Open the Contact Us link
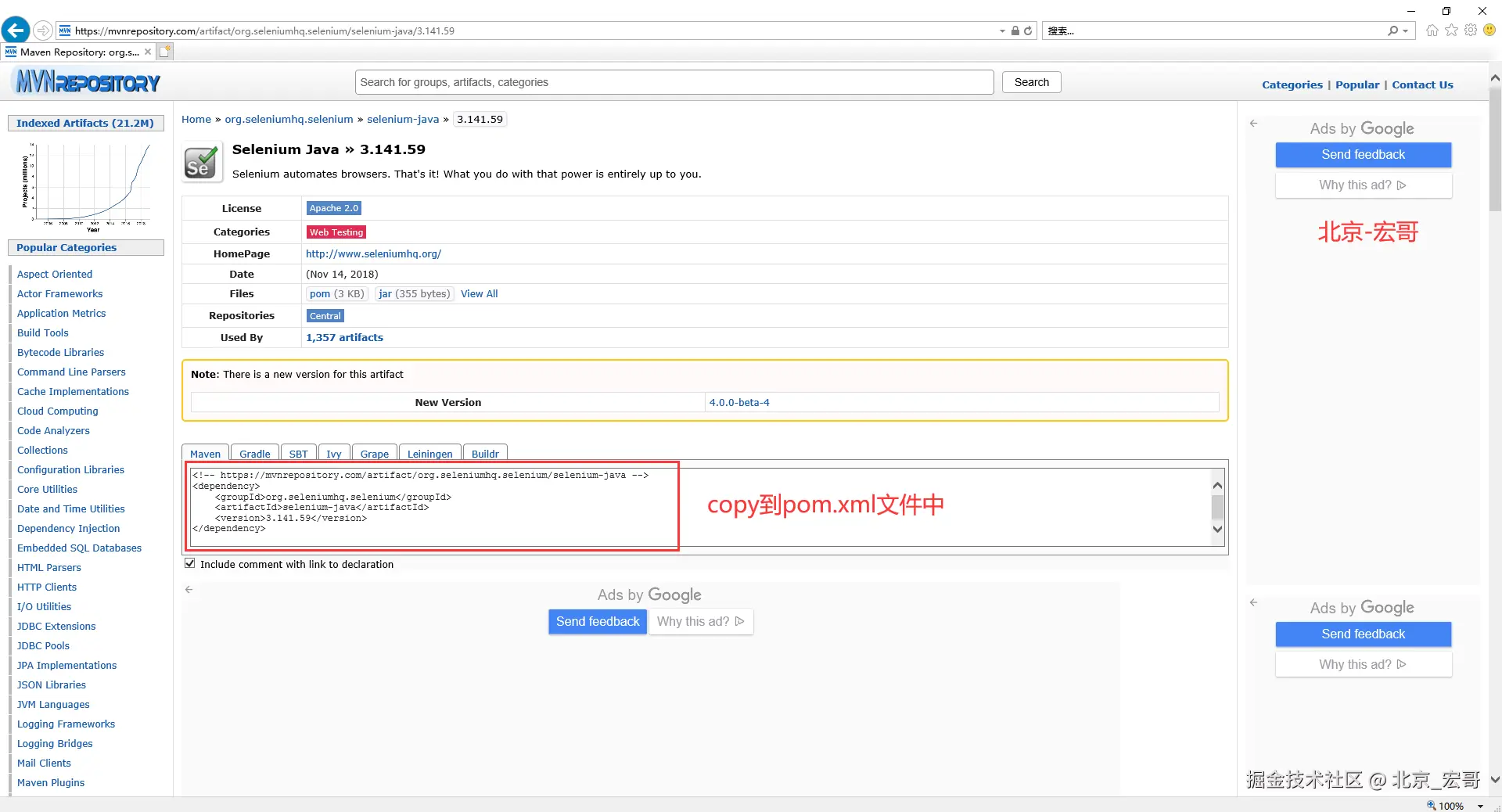 tap(1422, 84)
